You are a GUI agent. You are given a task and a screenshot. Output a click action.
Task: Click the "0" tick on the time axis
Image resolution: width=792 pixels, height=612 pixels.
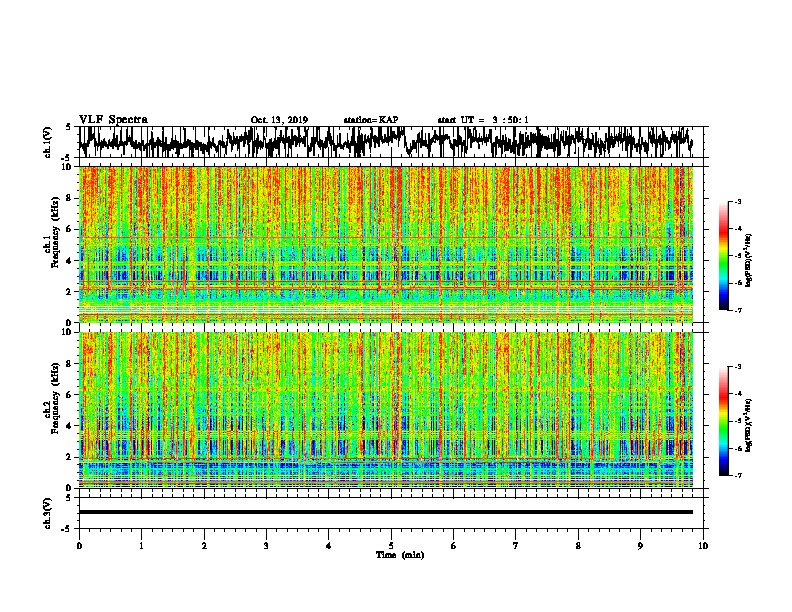(x=79, y=546)
